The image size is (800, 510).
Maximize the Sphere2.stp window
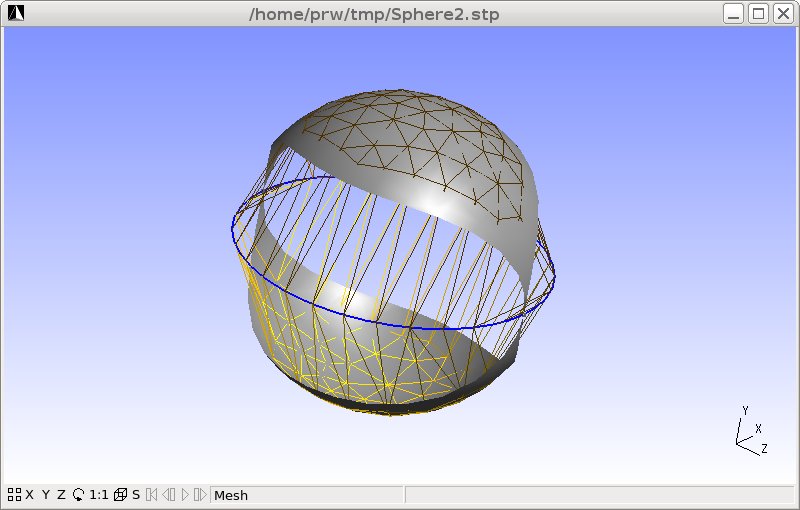pos(758,13)
